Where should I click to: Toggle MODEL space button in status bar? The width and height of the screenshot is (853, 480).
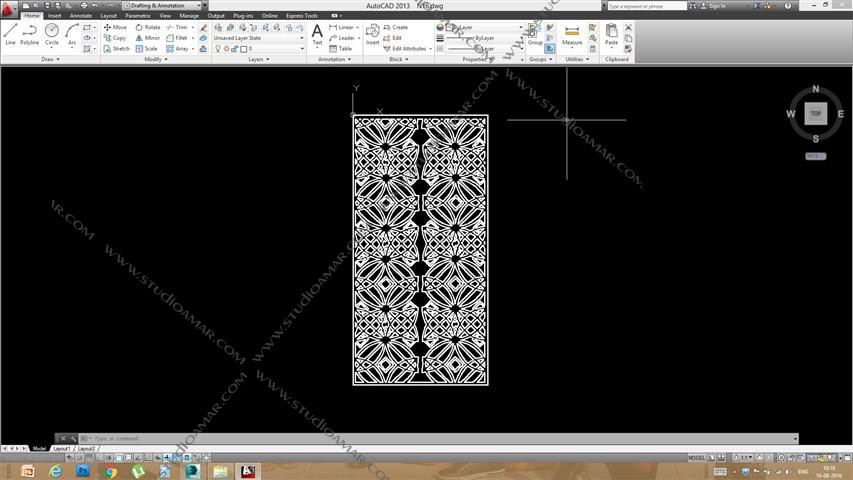[x=696, y=458]
